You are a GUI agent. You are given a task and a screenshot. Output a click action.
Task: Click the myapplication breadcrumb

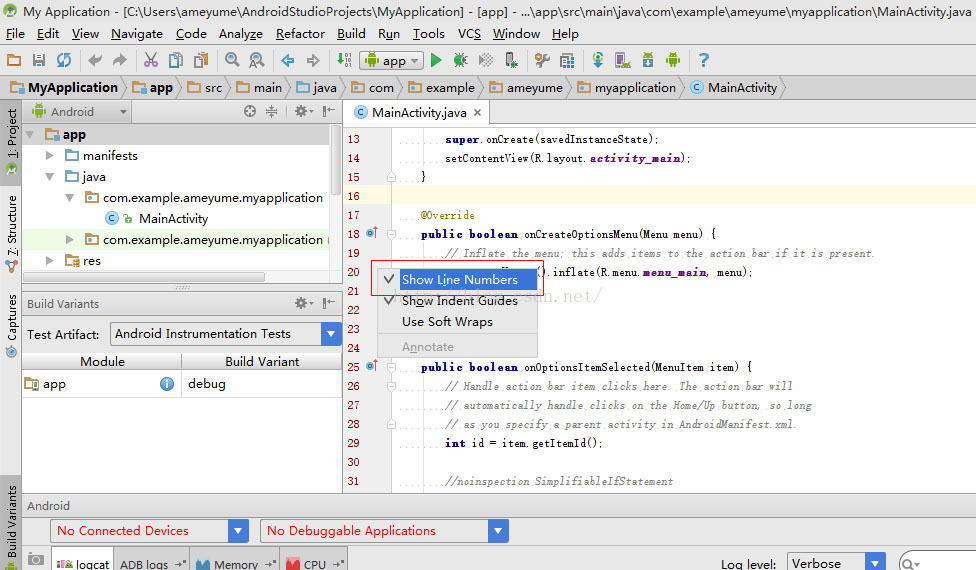point(627,88)
